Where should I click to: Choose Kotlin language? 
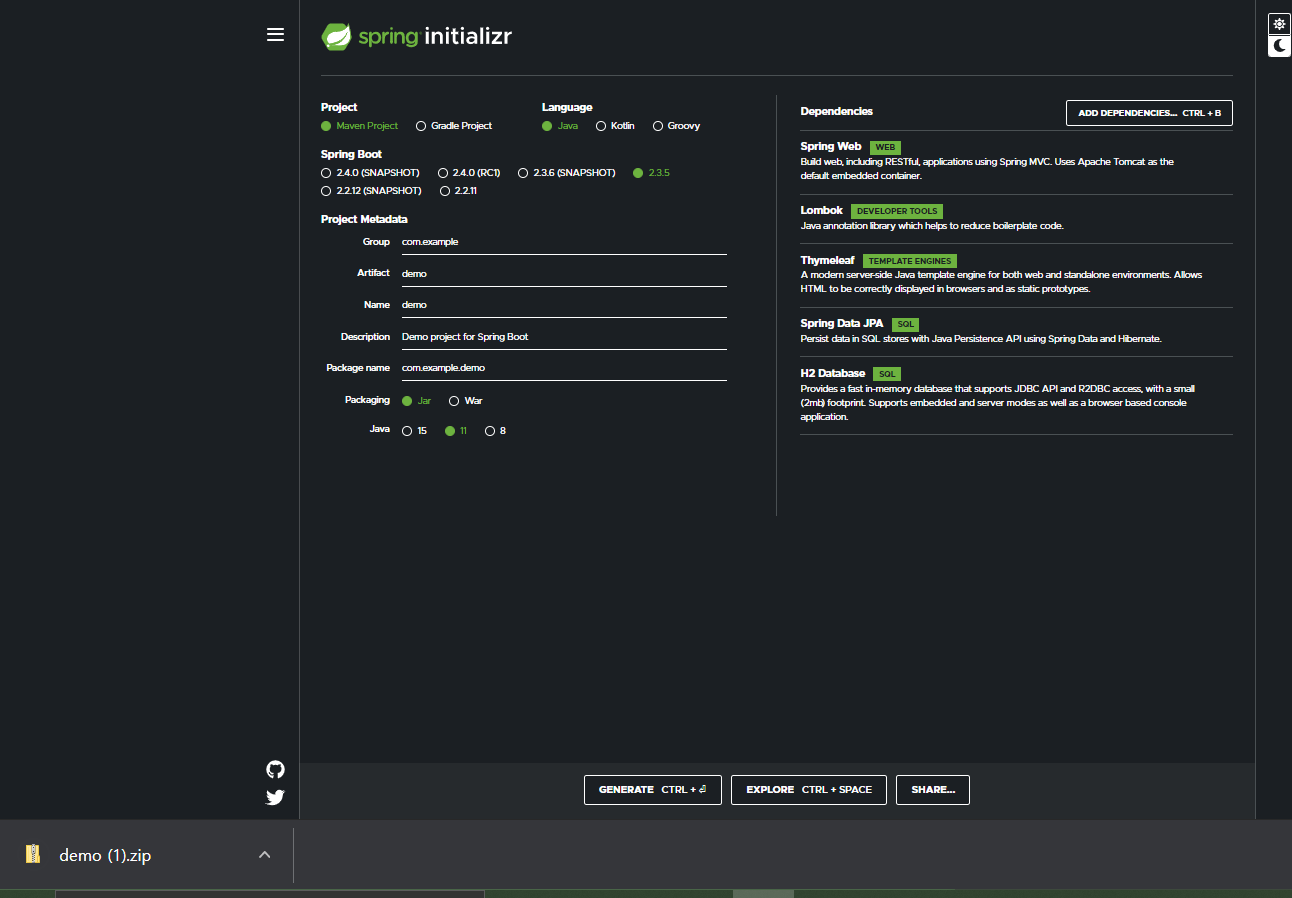(615, 126)
